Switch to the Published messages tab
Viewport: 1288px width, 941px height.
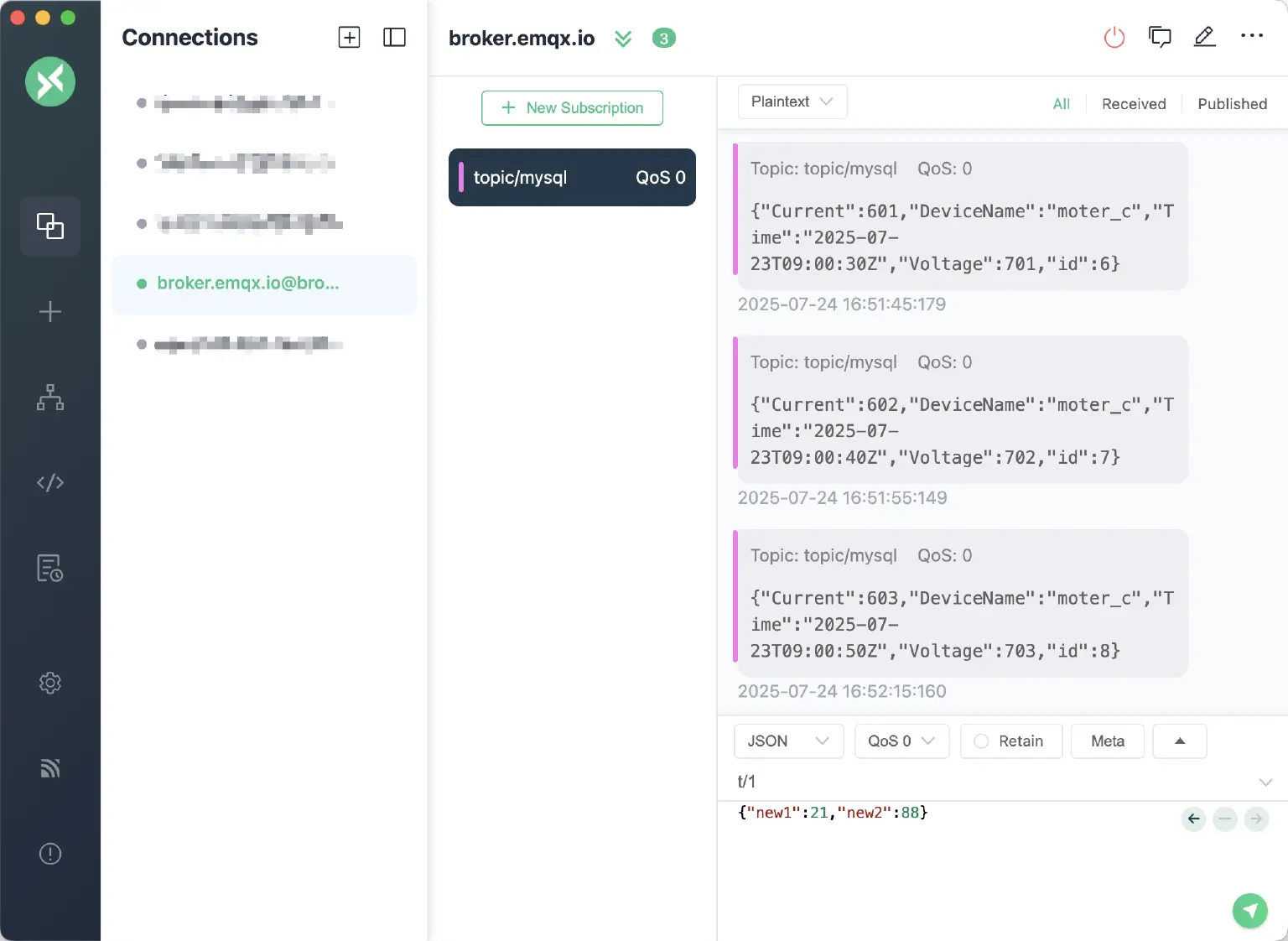point(1232,104)
